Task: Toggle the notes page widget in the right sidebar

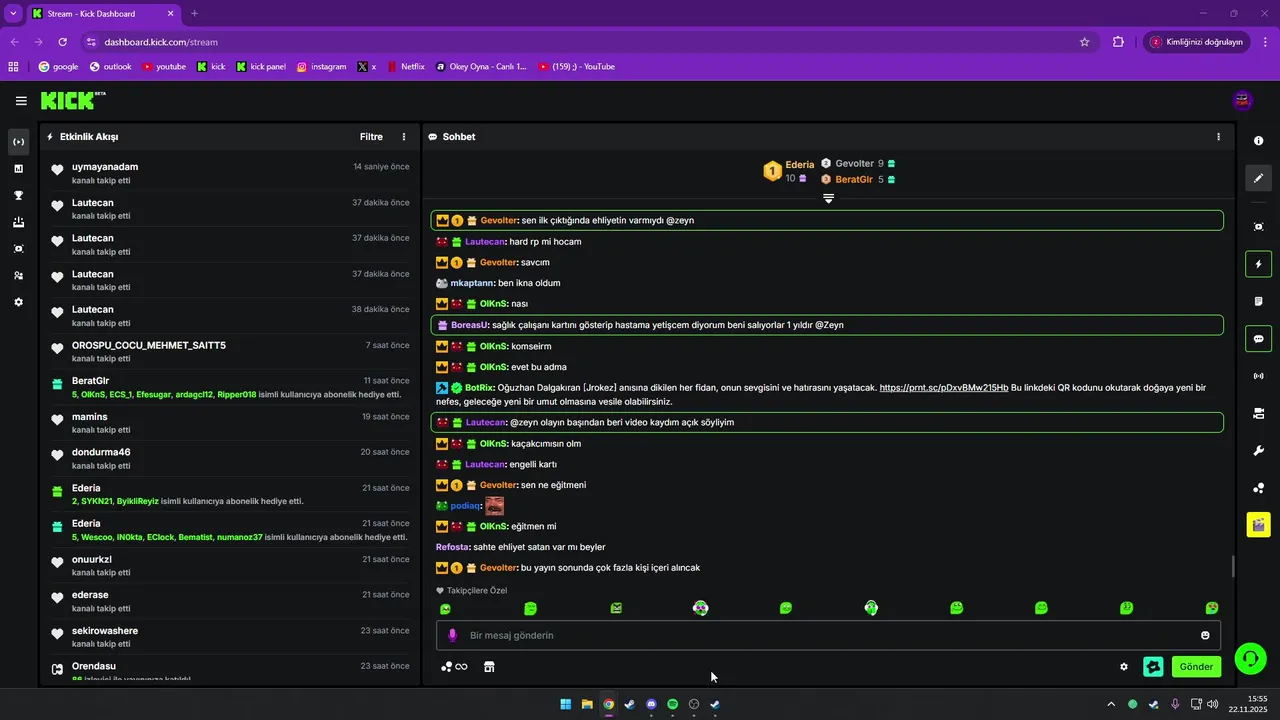Action: (x=1259, y=301)
